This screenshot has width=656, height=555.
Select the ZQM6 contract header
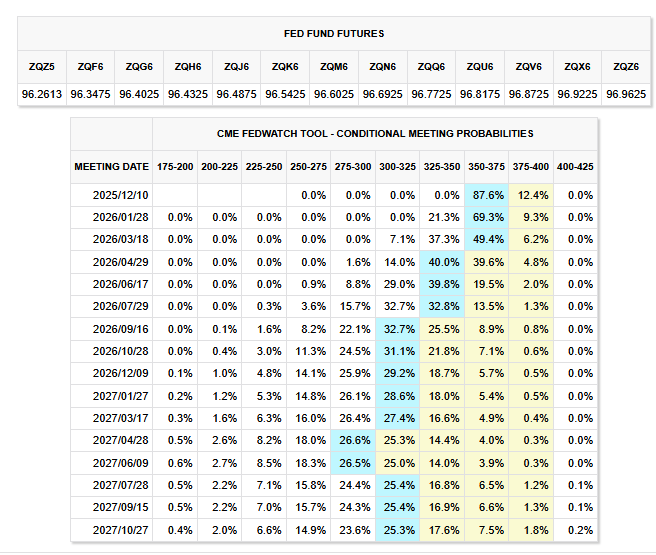point(334,66)
